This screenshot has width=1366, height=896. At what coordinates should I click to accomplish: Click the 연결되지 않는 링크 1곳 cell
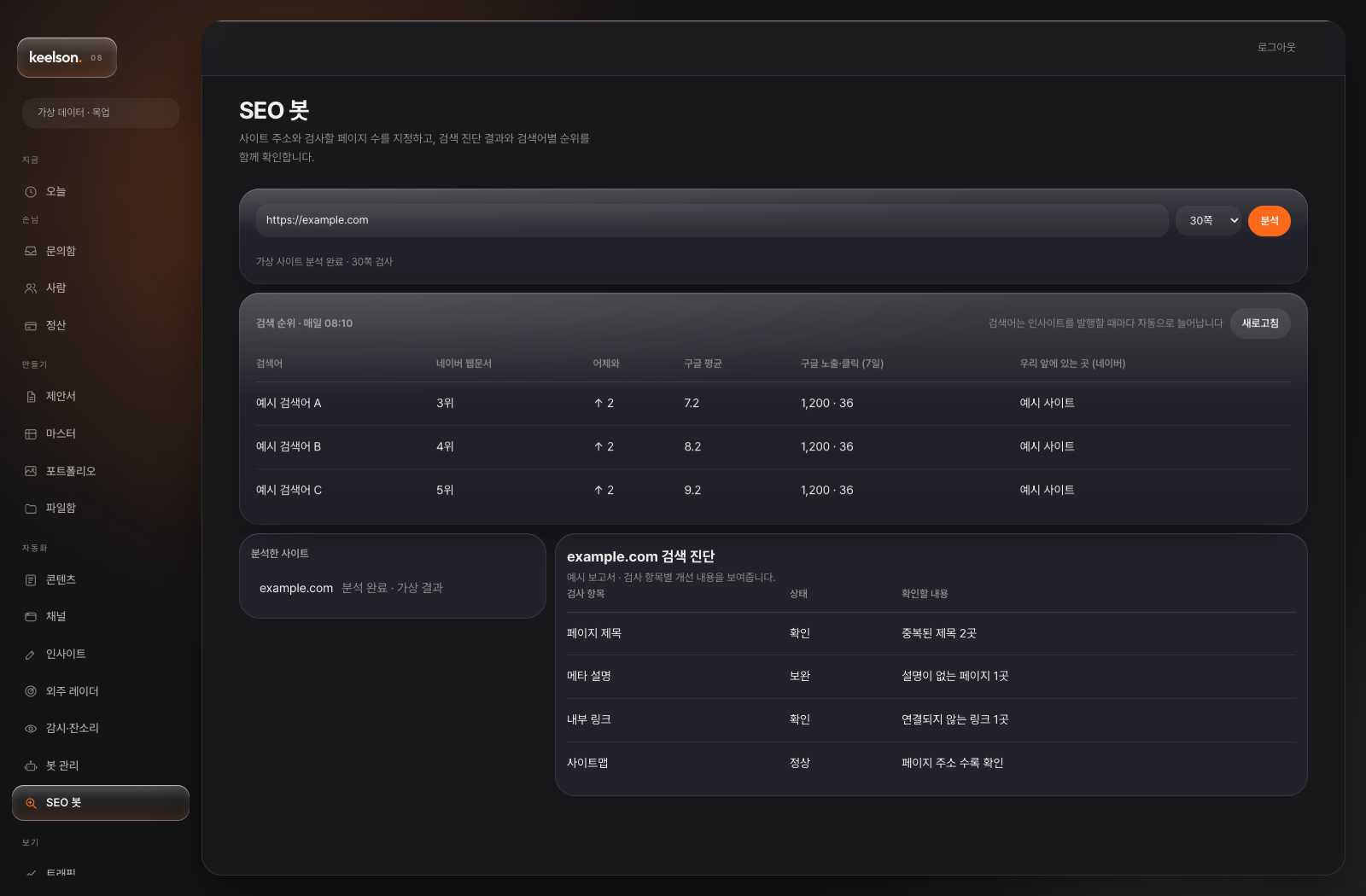955,719
